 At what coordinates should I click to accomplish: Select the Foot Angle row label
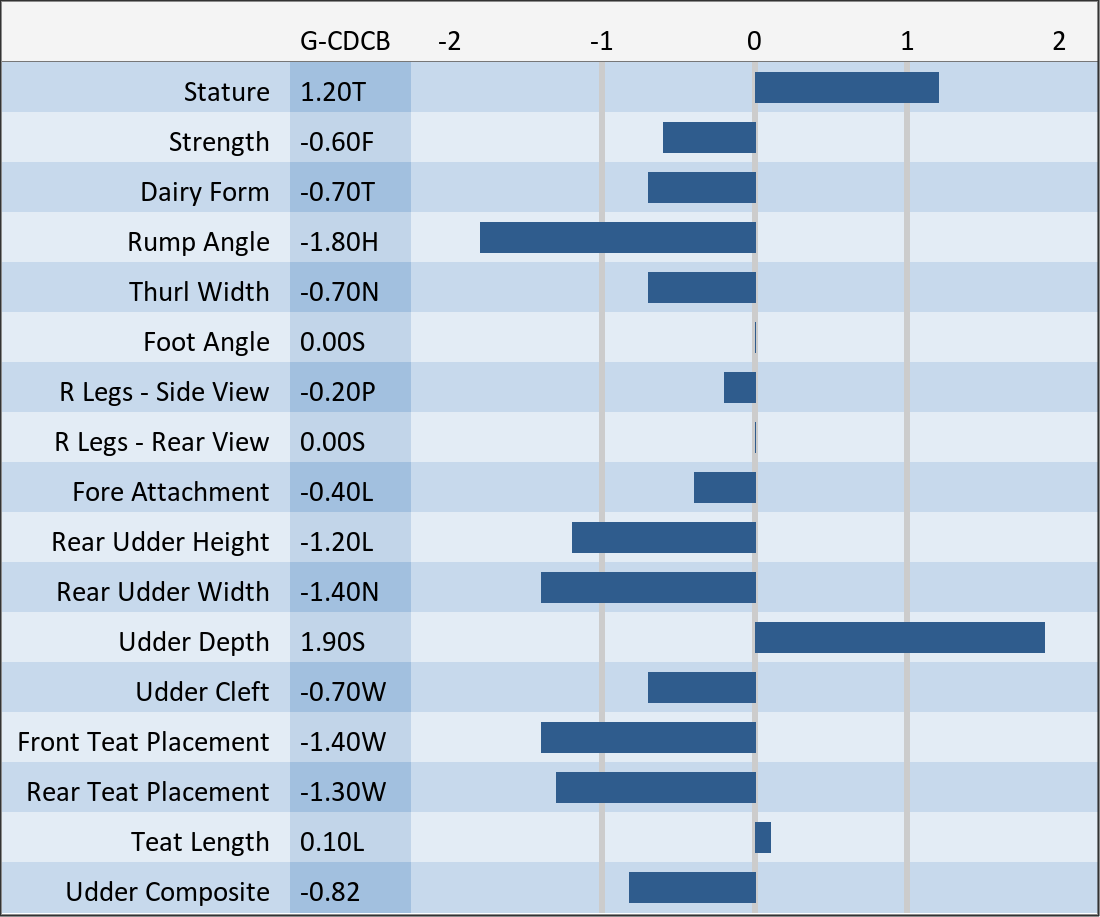tap(206, 342)
